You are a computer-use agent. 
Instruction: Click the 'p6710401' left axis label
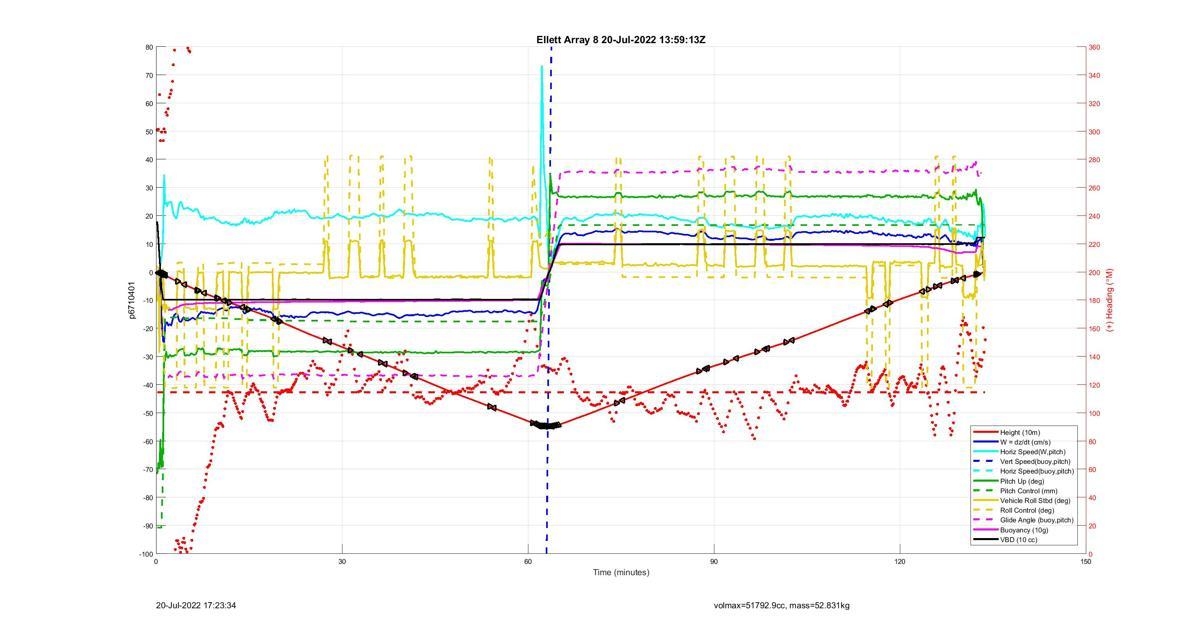coord(131,300)
